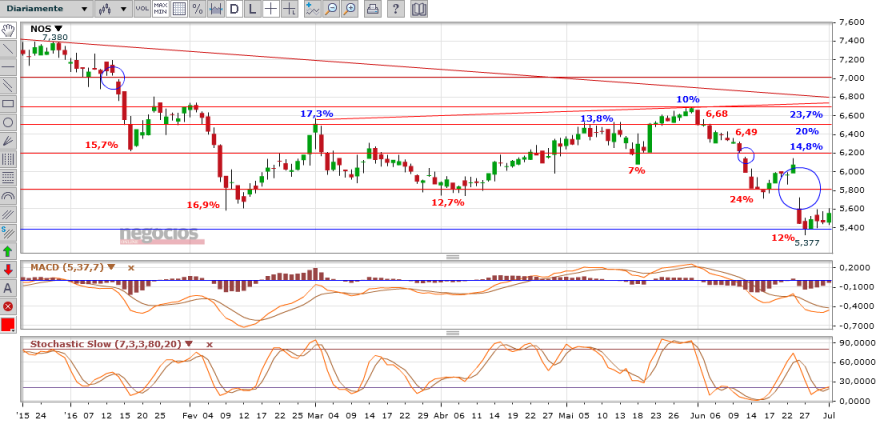Select the circle drawing tool

8,122
